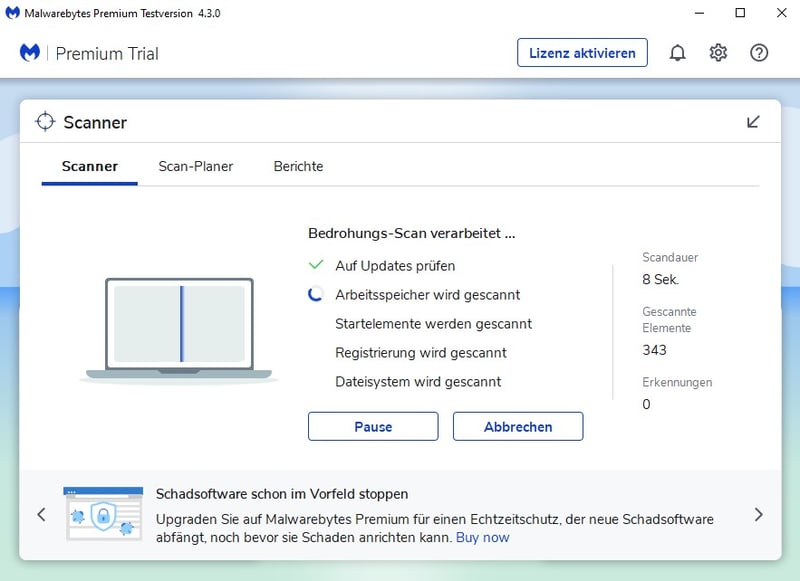
Task: Click the Malwarebytes logo in header
Action: pos(30,53)
